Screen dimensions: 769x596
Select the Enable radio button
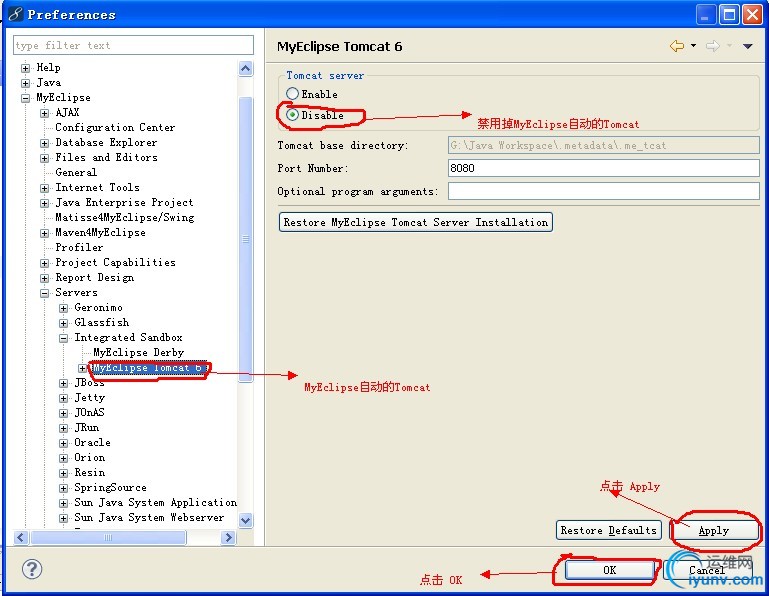click(x=293, y=94)
